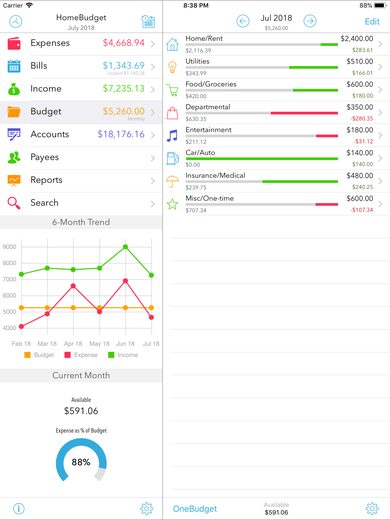This screenshot has height=520, width=390.
Task: Tap the OneBudget link
Action: [x=195, y=509]
